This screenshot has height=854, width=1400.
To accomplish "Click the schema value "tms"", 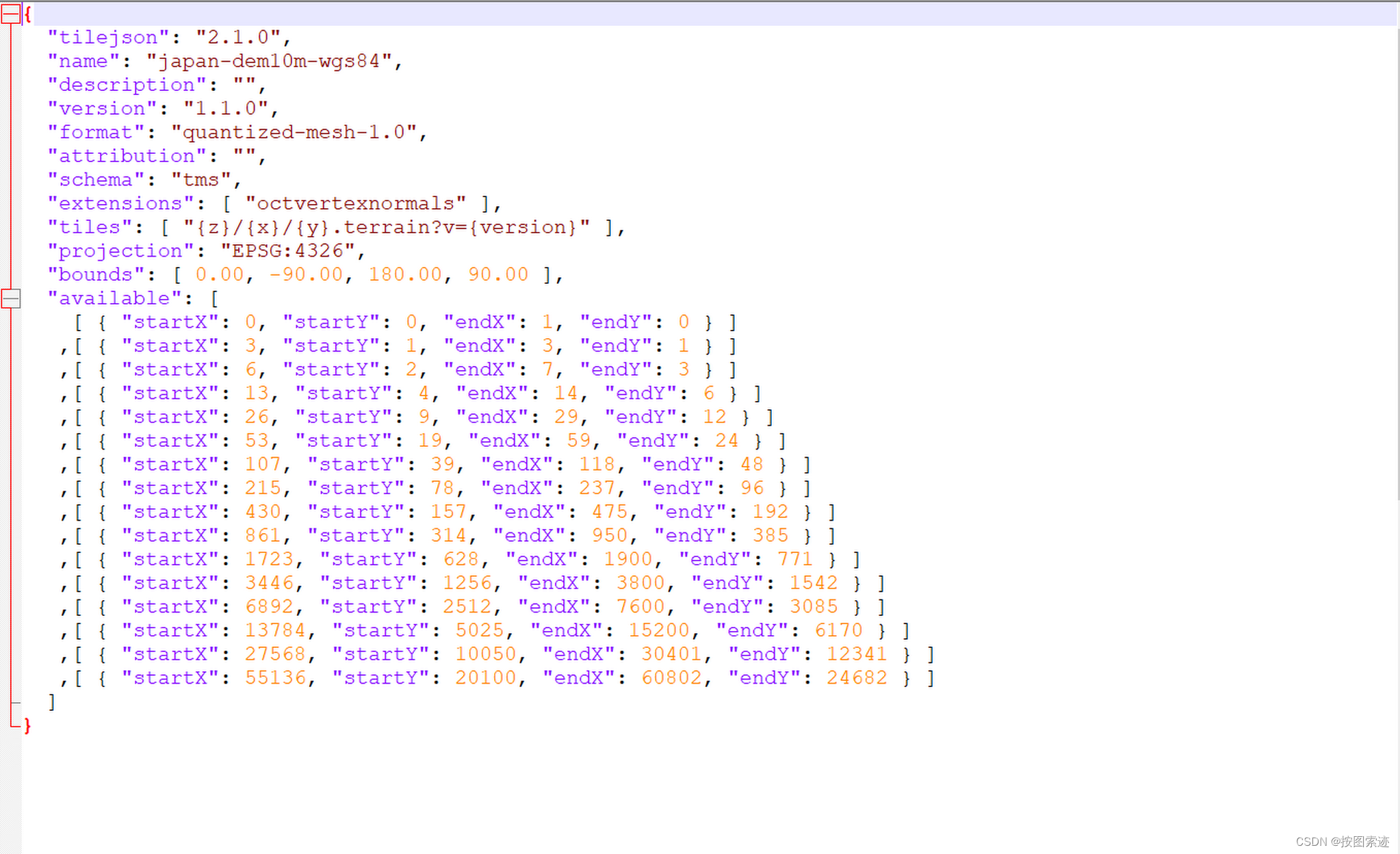I will [x=201, y=180].
